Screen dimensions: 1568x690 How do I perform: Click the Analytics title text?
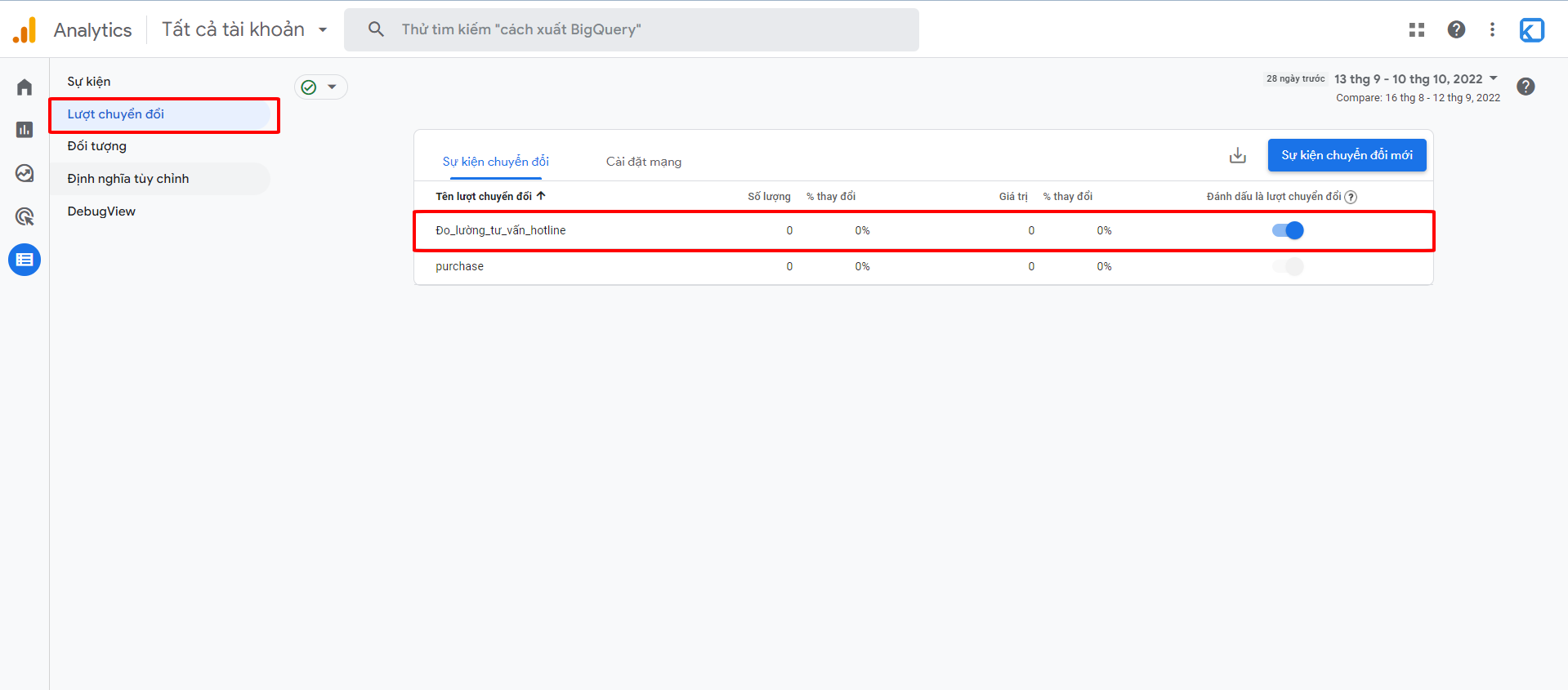click(92, 30)
